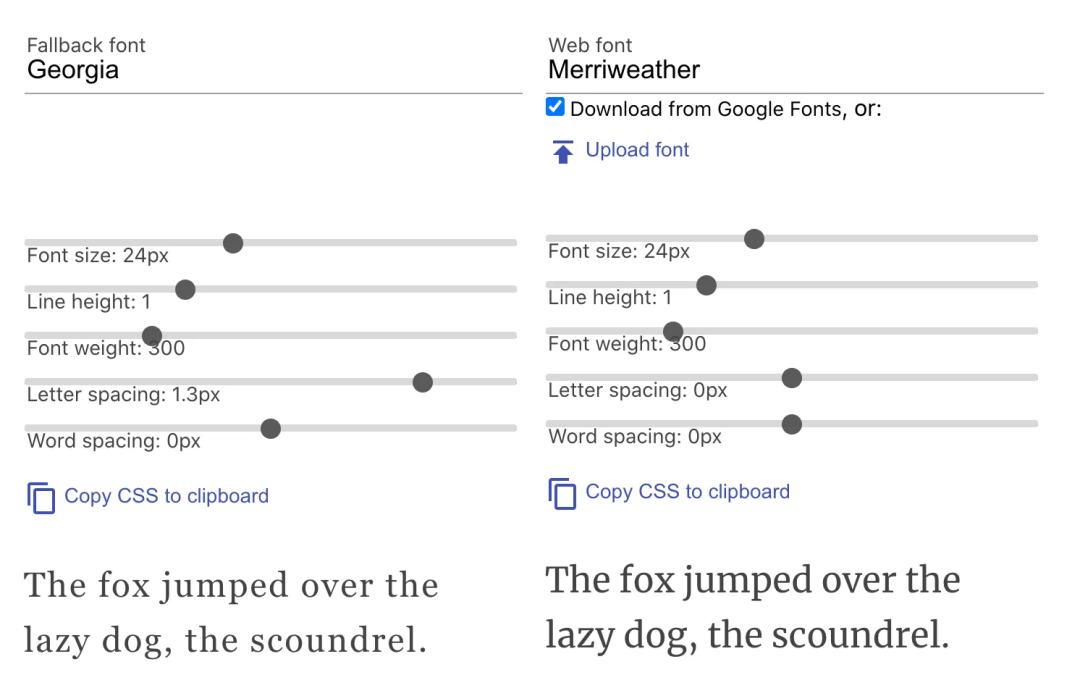Click the fallback Font size slider handle
This screenshot has width=1080, height=688.
click(x=233, y=243)
